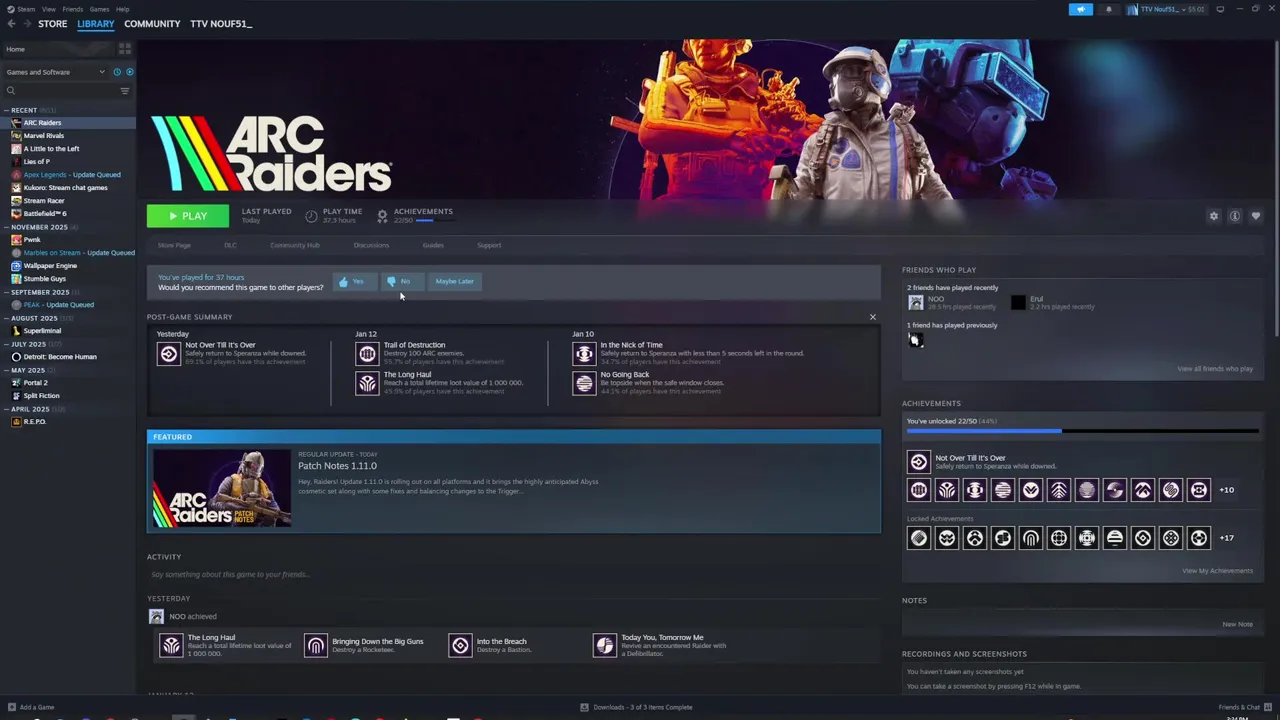Go to the STORE tab
This screenshot has height=720, width=1280.
(x=52, y=24)
